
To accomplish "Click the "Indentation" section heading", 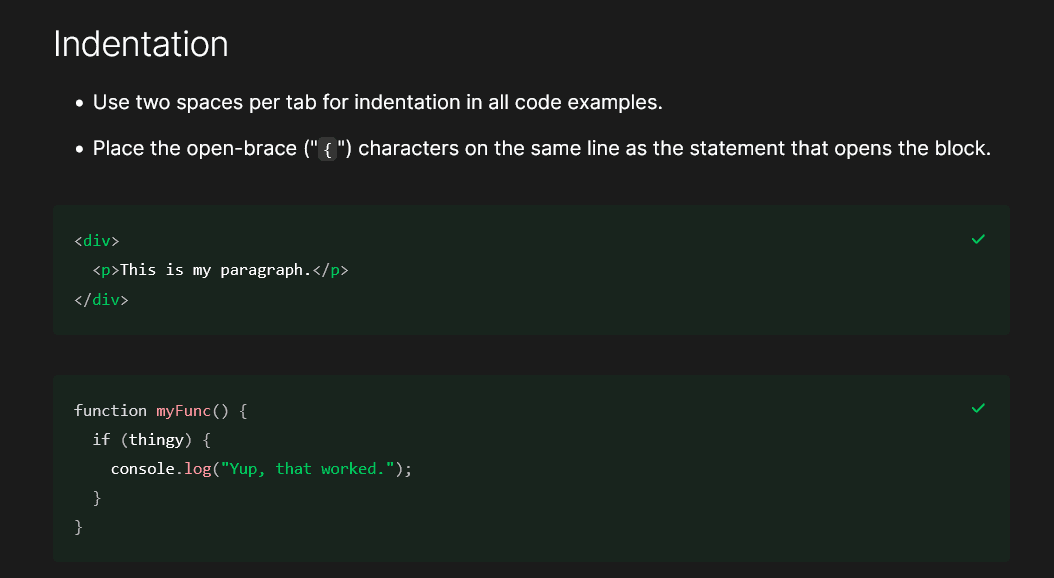I will click(141, 44).
